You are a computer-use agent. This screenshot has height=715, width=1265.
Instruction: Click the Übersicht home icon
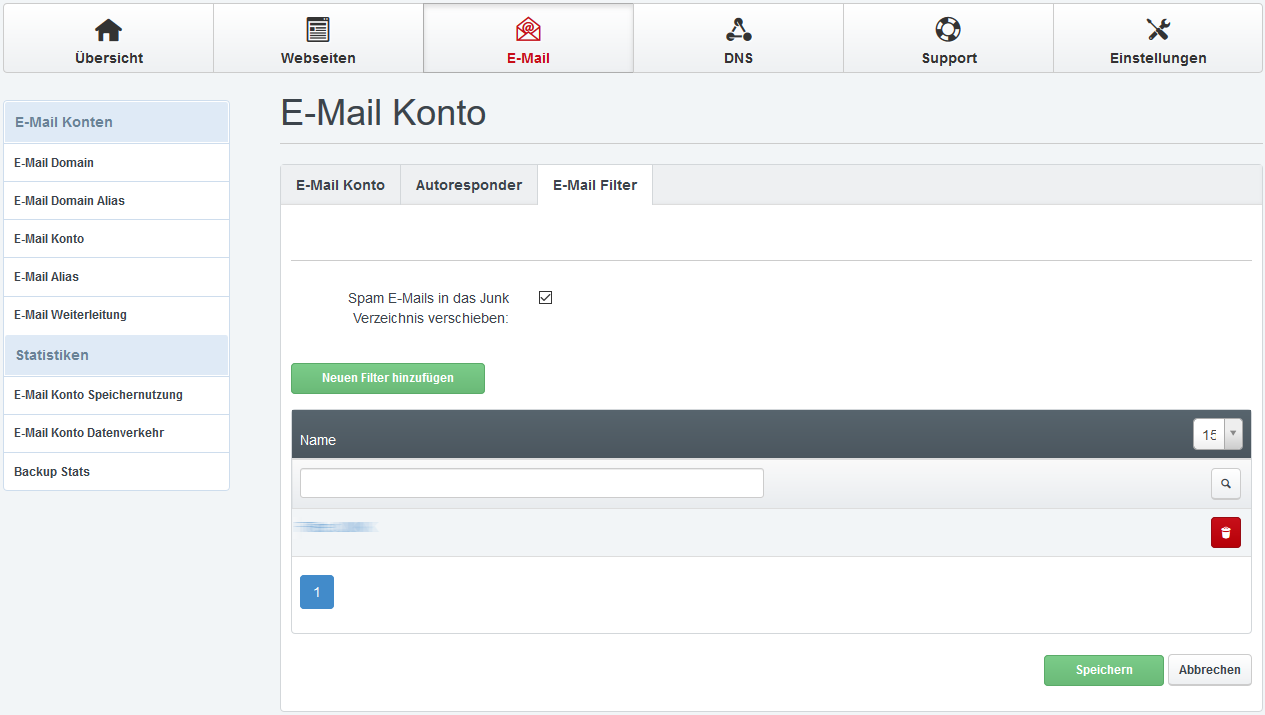click(x=108, y=30)
